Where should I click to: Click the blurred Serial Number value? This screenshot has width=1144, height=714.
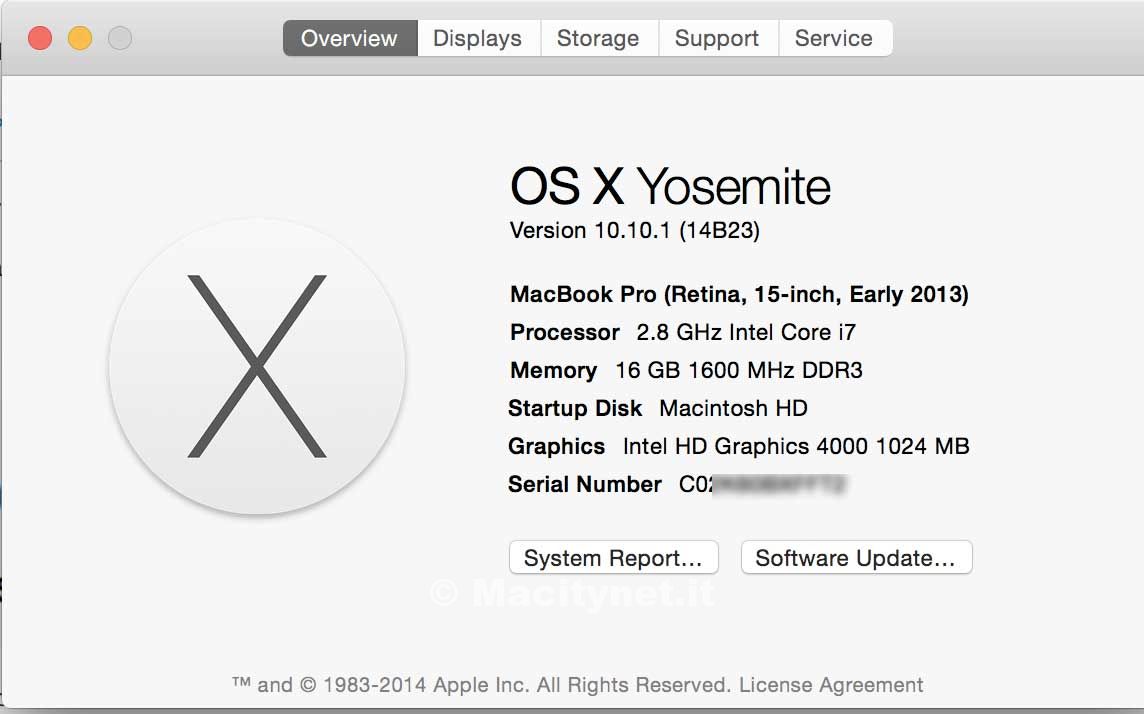click(764, 485)
